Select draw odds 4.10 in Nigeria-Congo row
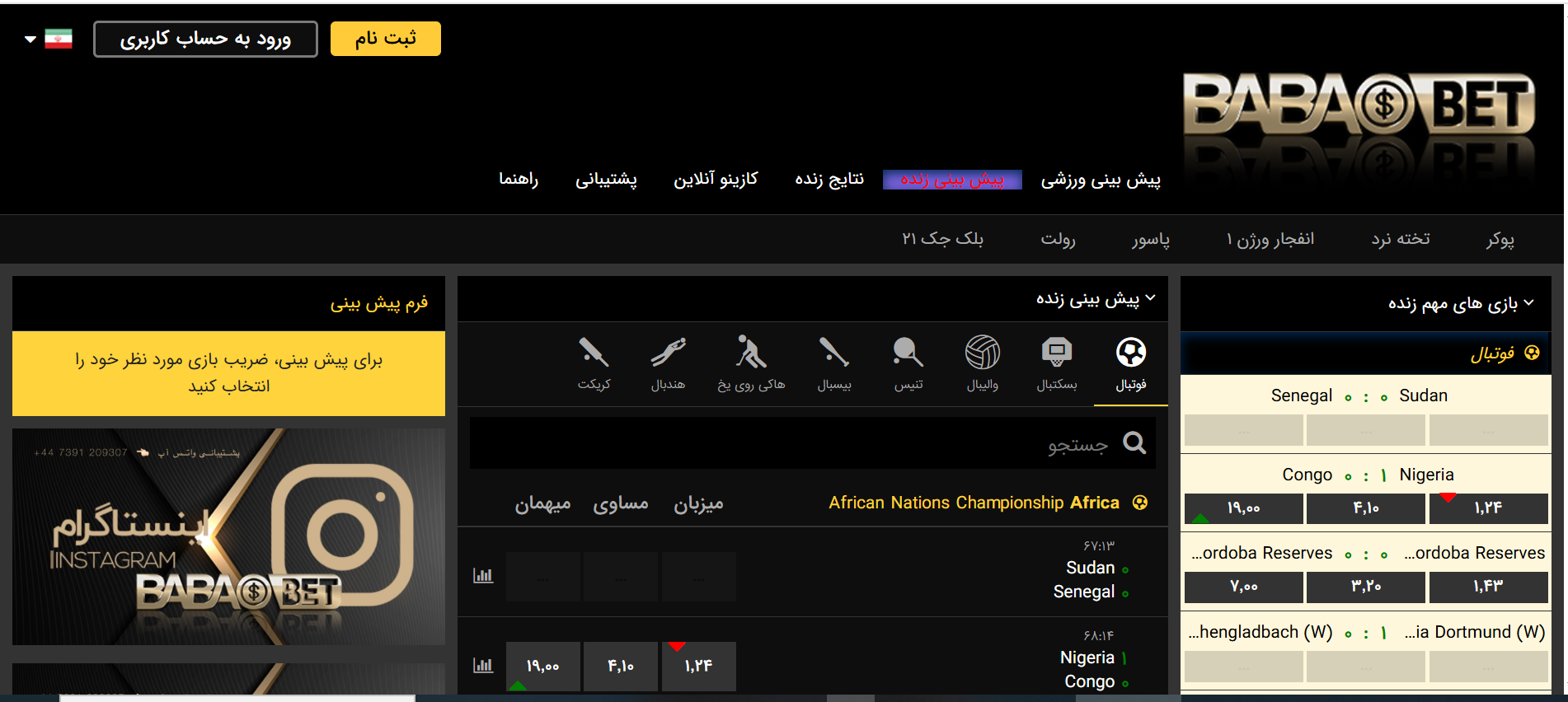Image resolution: width=1568 pixels, height=702 pixels. (x=621, y=666)
